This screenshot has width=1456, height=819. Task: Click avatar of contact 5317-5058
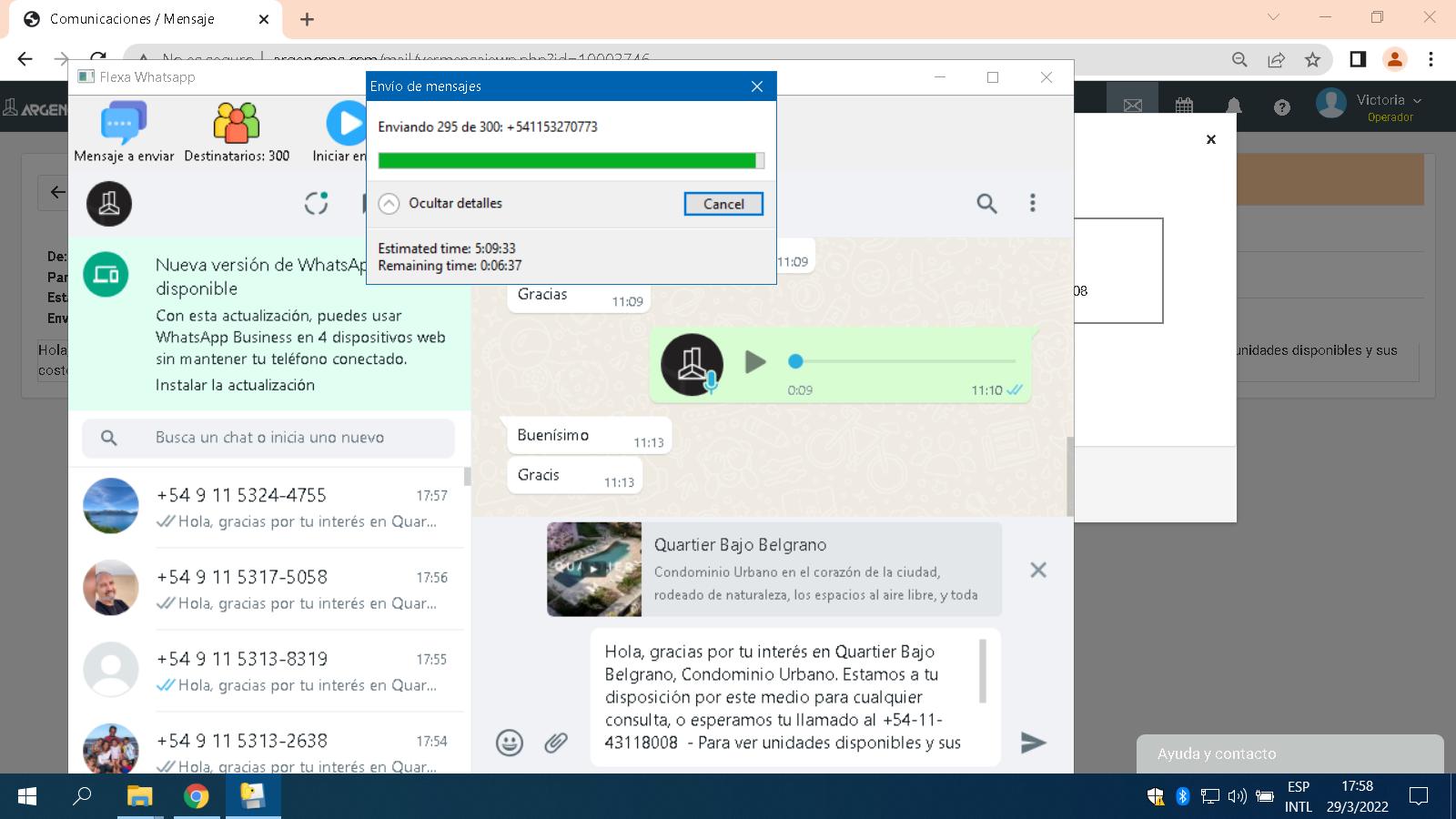(x=111, y=588)
